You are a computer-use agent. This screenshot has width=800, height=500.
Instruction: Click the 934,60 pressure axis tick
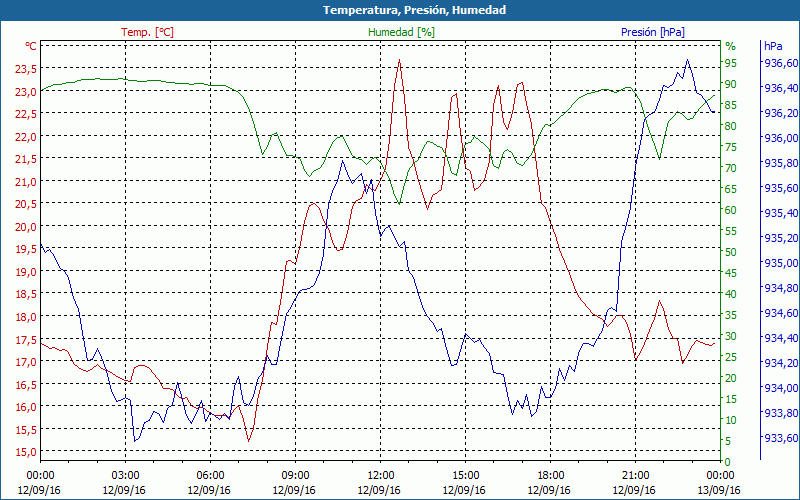(x=781, y=313)
